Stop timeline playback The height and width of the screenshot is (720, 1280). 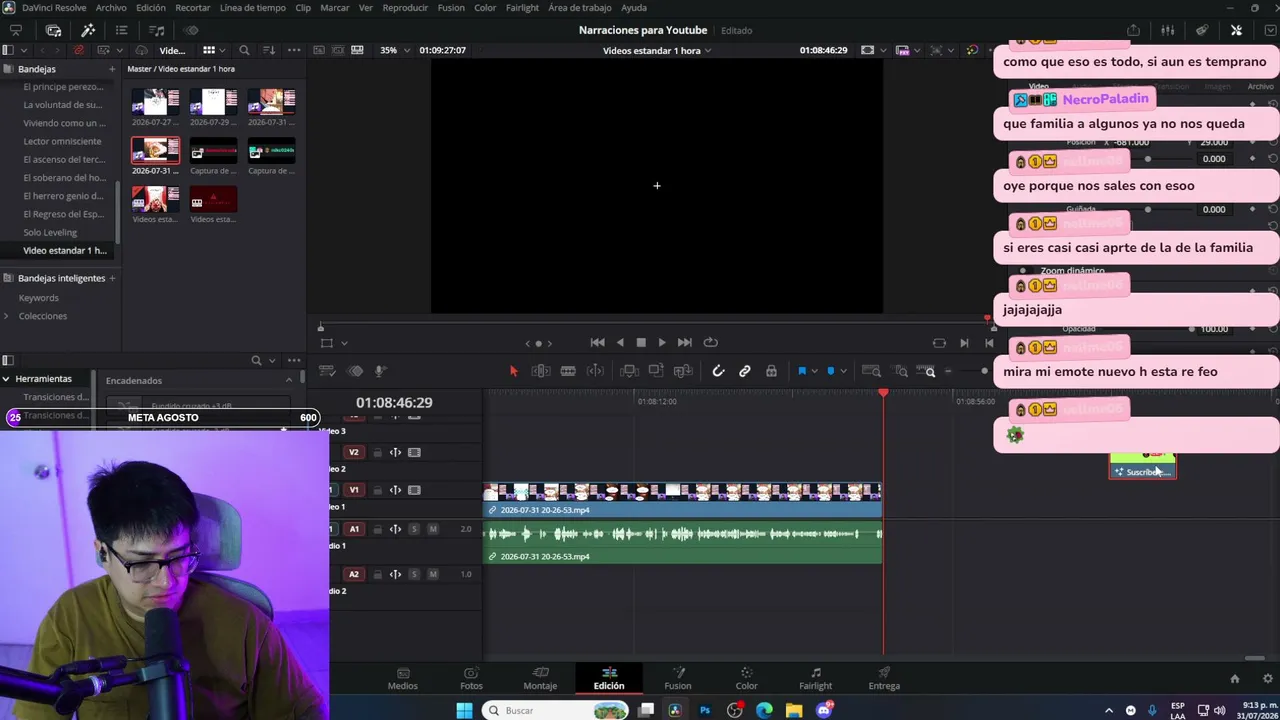[641, 343]
